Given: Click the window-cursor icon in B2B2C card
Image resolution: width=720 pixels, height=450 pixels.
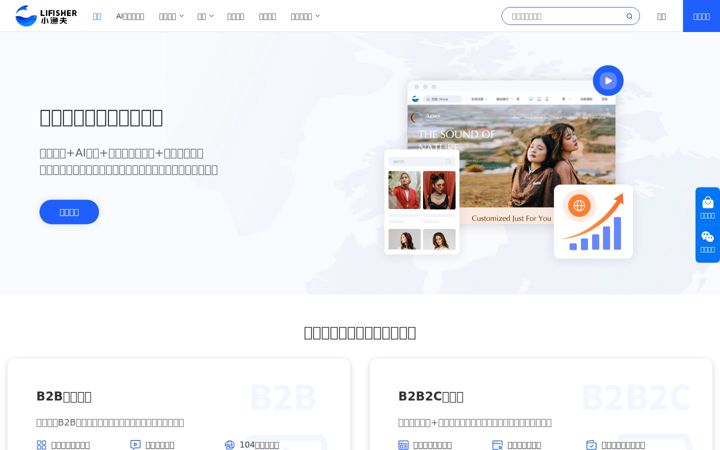Looking at the screenshot, I should click(x=497, y=445).
